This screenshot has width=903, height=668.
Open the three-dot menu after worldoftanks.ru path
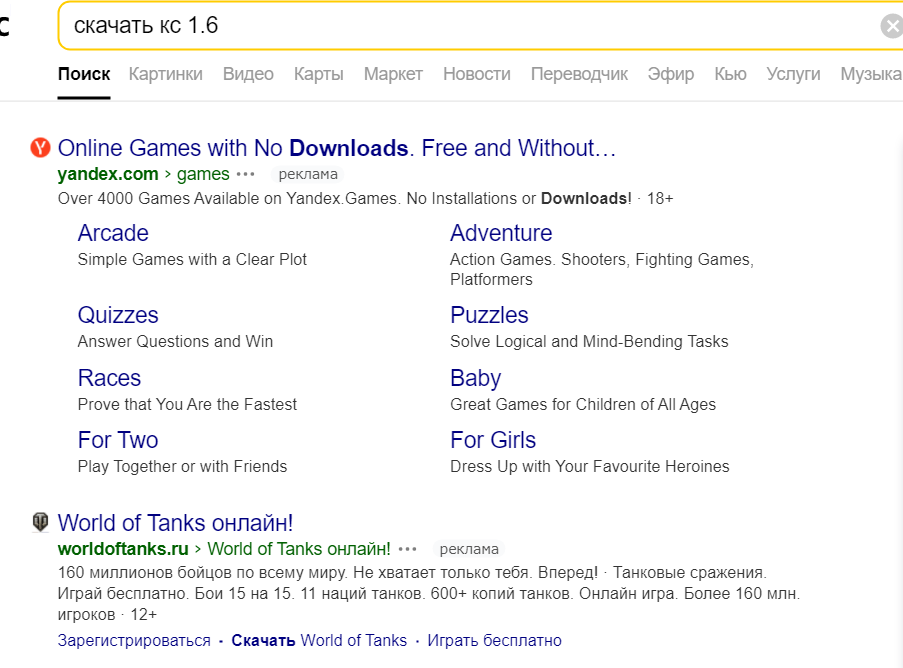pos(407,549)
